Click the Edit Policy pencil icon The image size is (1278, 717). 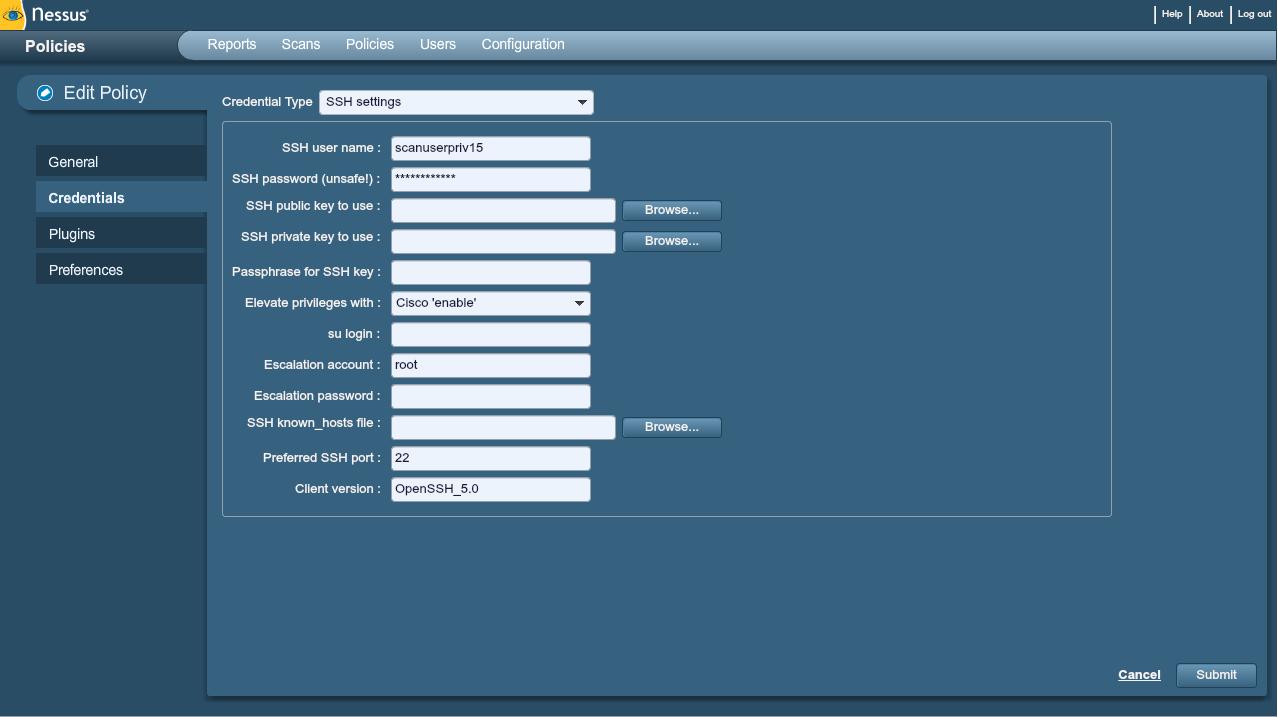pos(45,93)
